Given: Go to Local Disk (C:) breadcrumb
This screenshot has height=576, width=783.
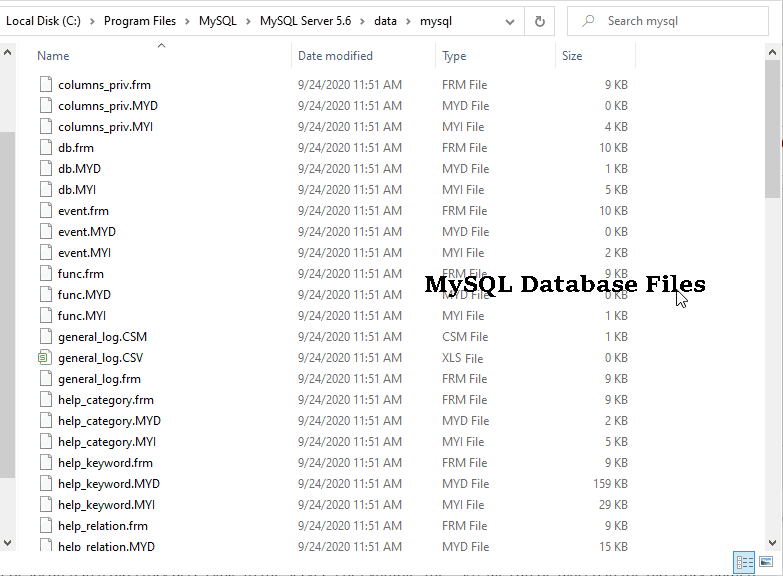Looking at the screenshot, I should point(43,21).
